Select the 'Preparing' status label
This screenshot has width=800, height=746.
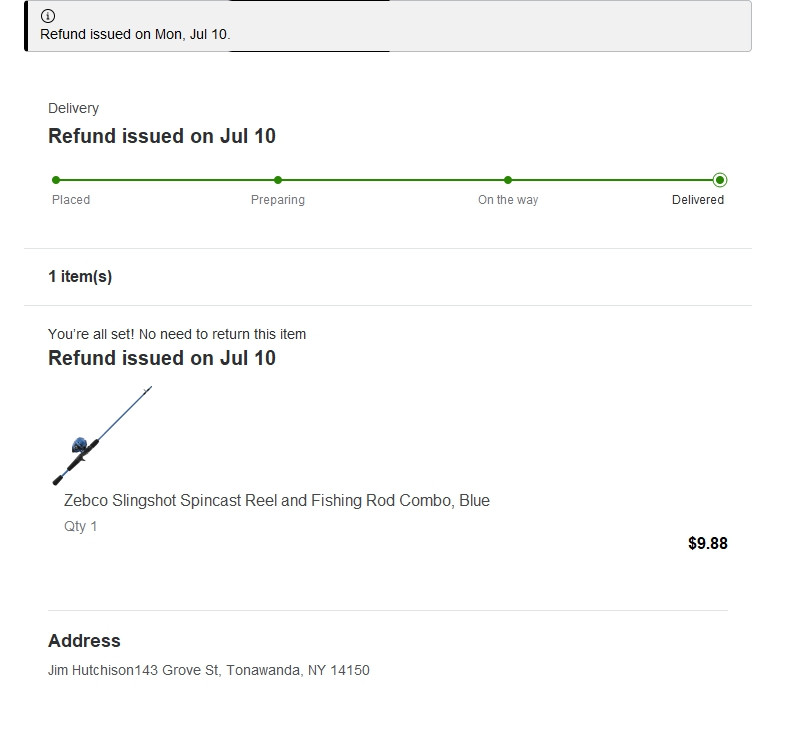click(278, 200)
